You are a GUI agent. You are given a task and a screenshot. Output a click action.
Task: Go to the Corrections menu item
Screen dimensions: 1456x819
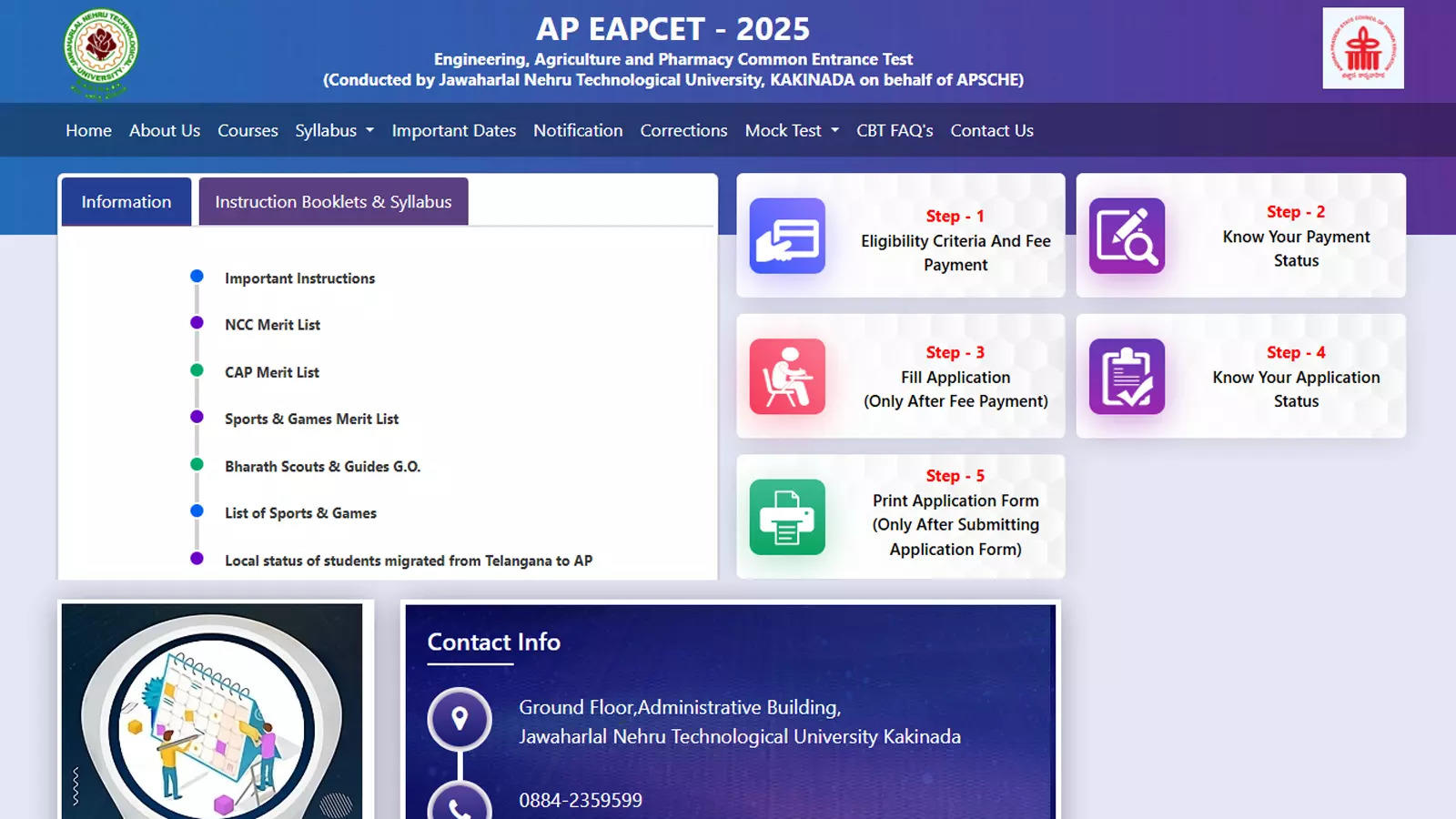click(x=683, y=130)
